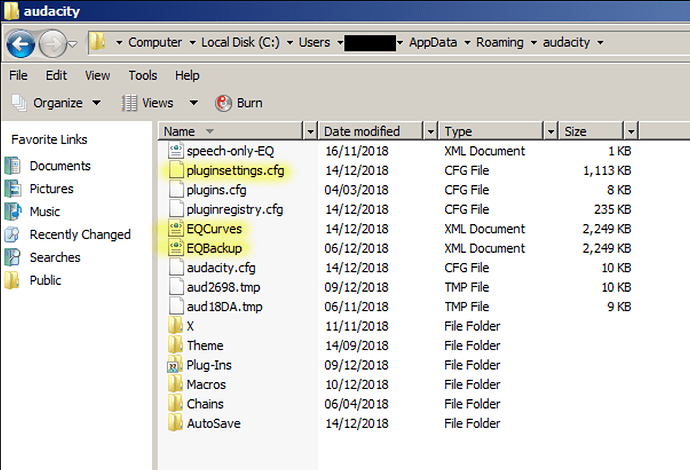Viewport: 690px width, 470px height.
Task: Expand the Views dropdown arrow
Action: click(193, 103)
